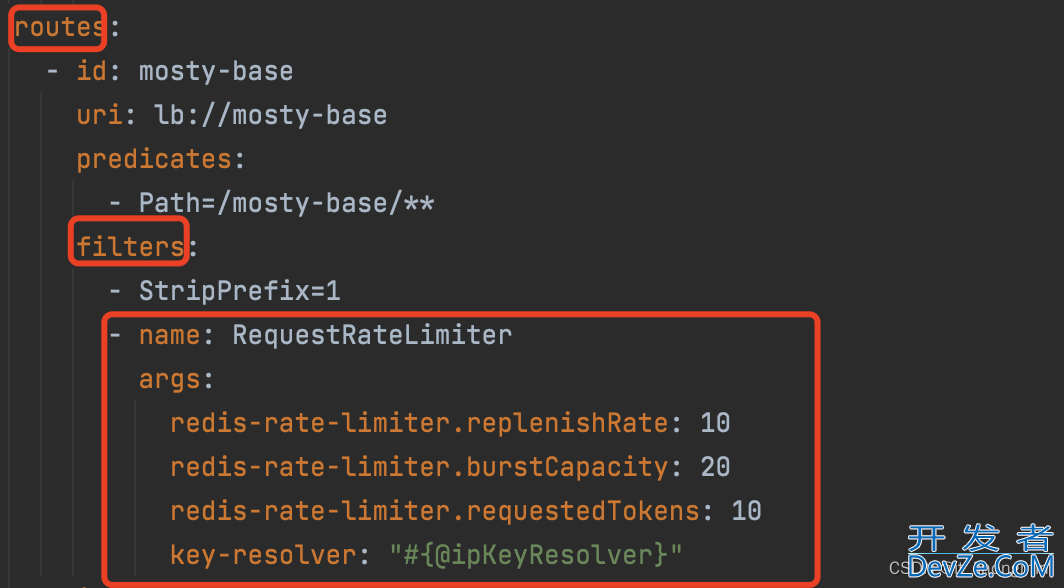Click the name key under filters
Screen dimensions: 1064x588
[170, 336]
